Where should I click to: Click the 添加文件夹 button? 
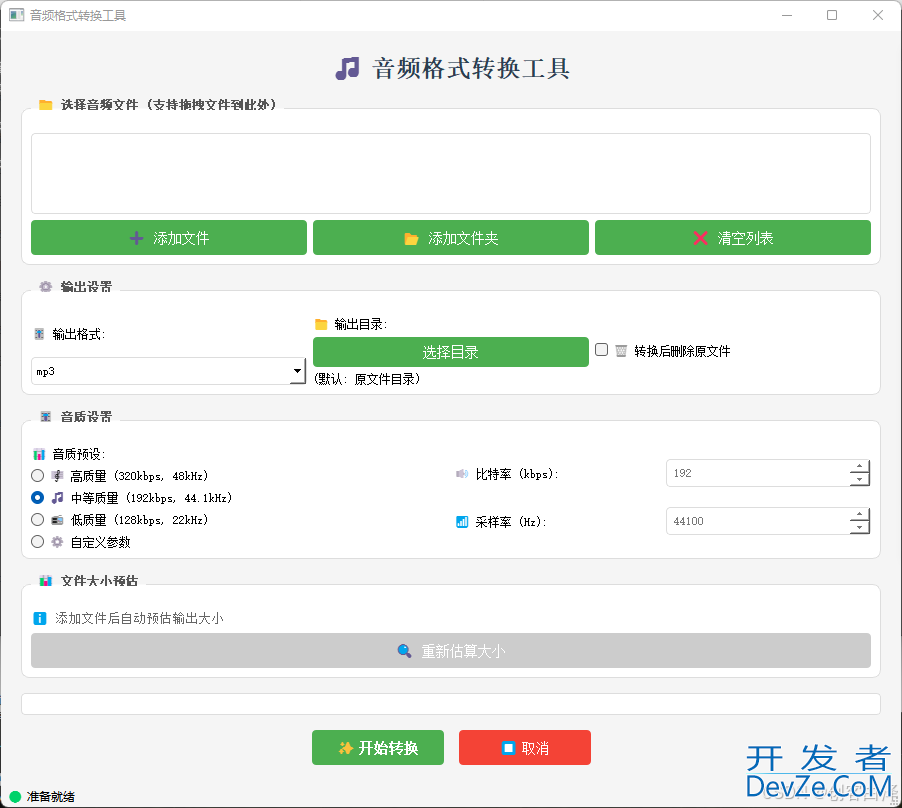coord(450,238)
